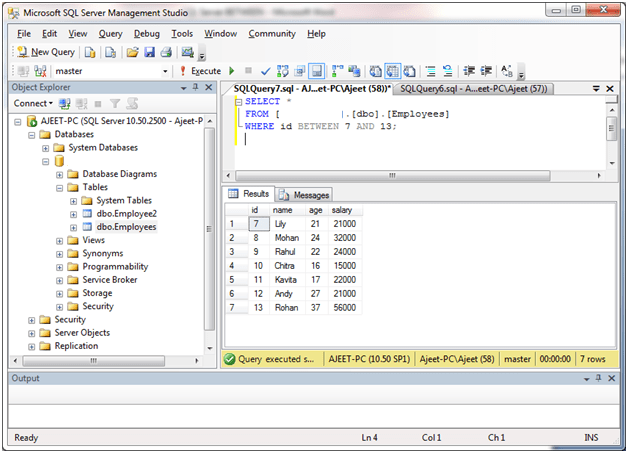Pin the Output panel
The height and width of the screenshot is (453, 628).
[x=598, y=378]
